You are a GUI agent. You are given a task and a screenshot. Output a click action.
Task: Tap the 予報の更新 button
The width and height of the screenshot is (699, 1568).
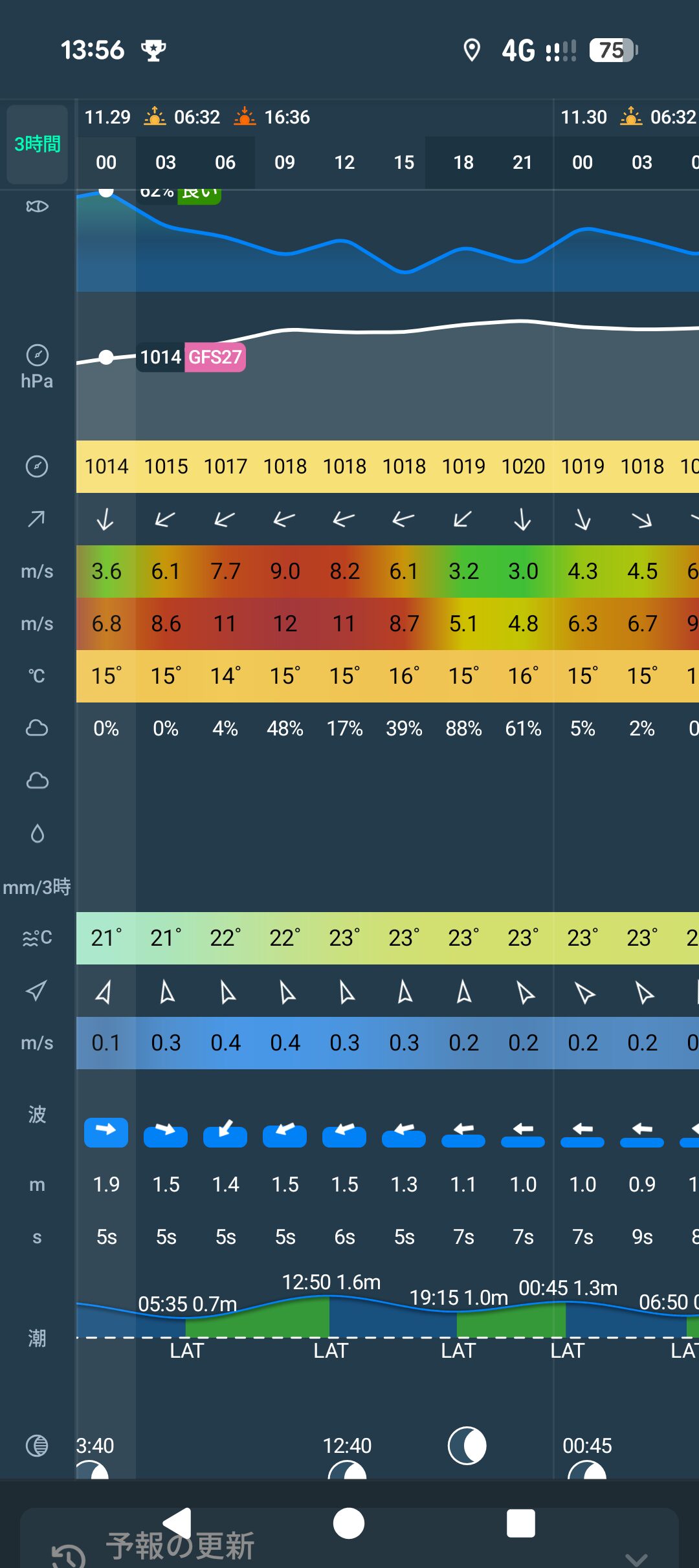(x=180, y=1547)
